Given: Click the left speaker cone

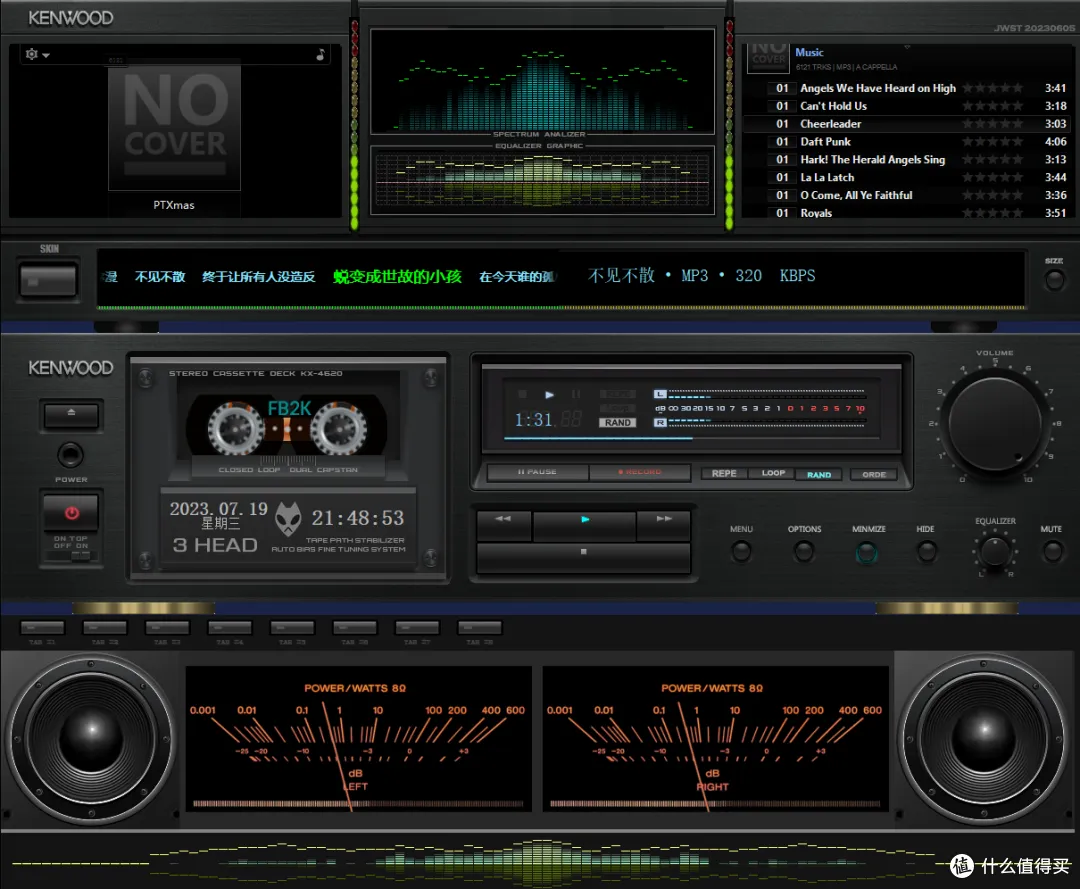Looking at the screenshot, I should [91, 740].
